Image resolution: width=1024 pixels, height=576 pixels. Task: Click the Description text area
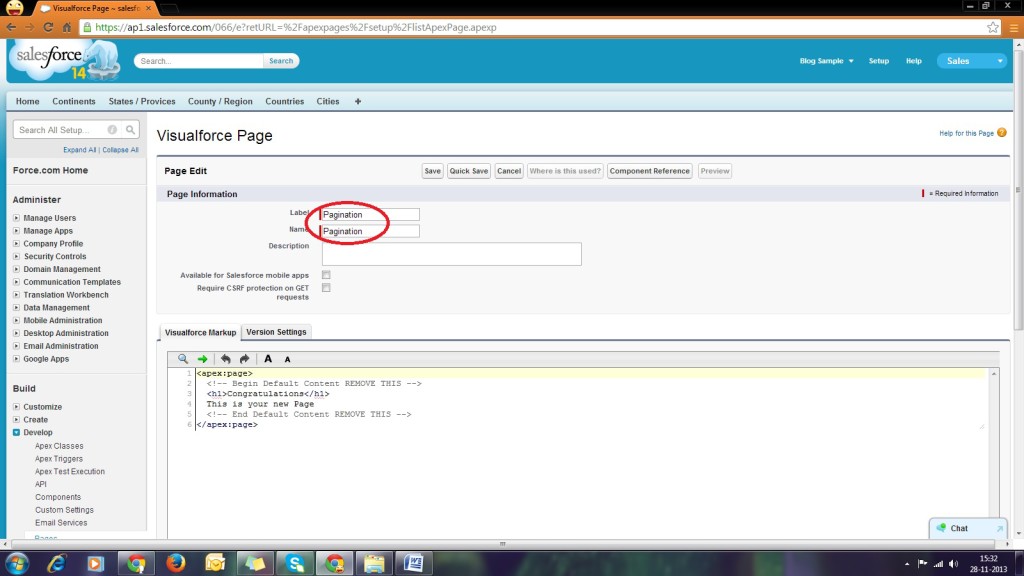pyautogui.click(x=452, y=254)
